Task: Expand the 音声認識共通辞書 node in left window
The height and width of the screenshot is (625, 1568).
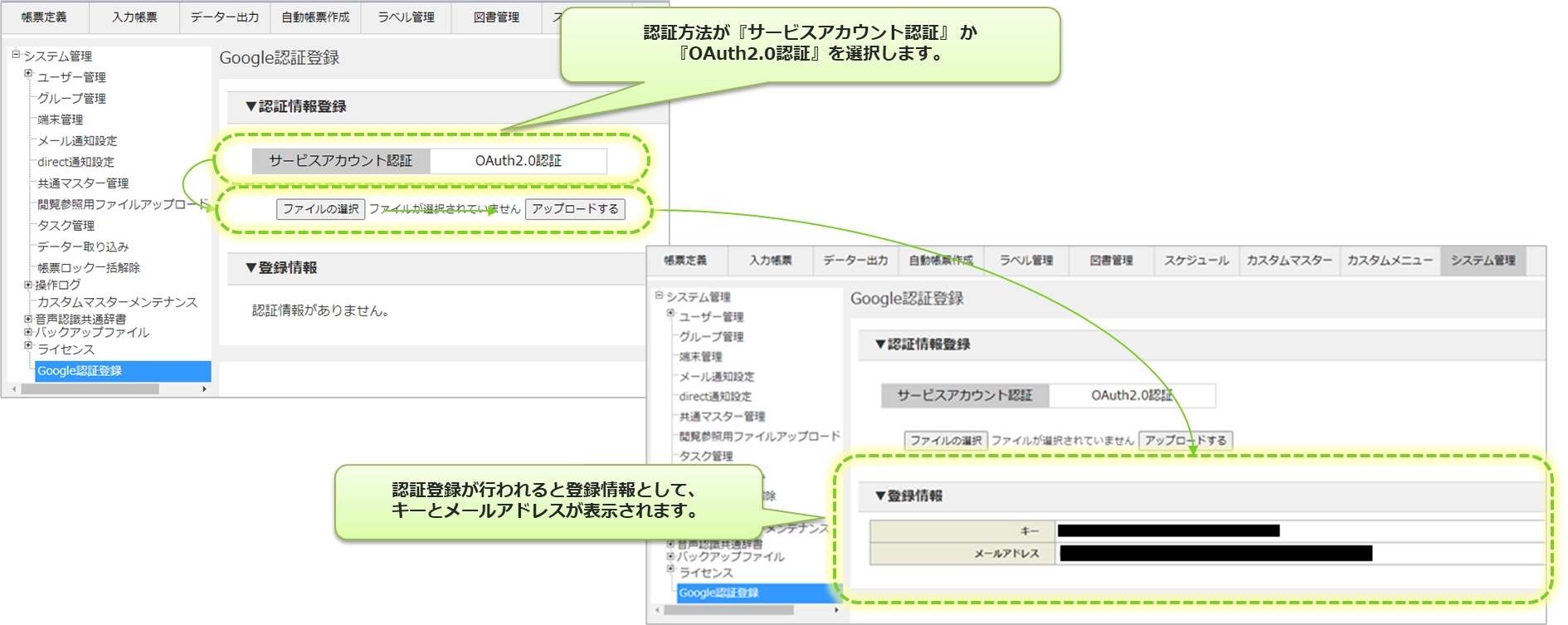Action: [x=28, y=319]
